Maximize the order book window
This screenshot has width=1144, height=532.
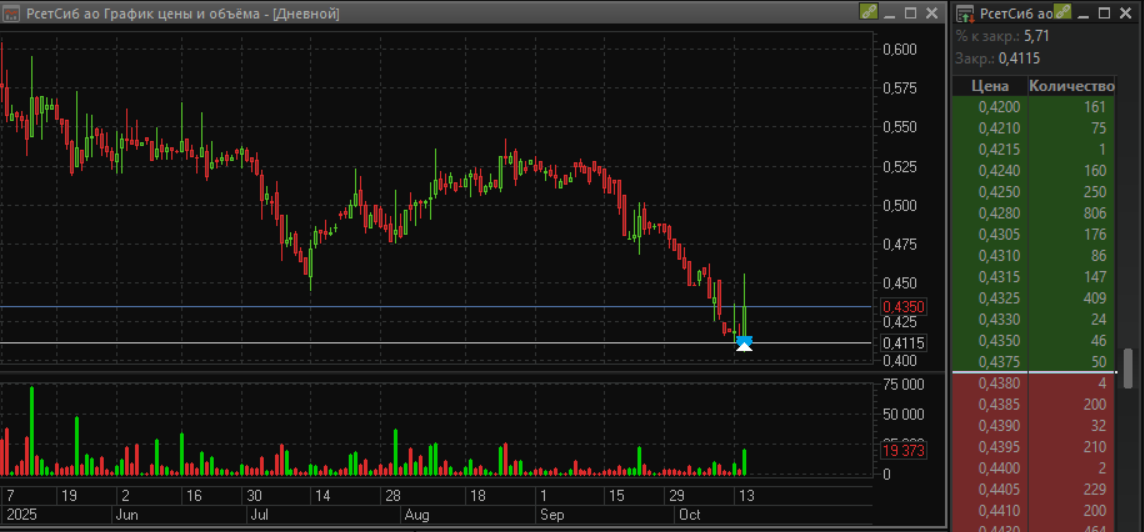tap(1105, 13)
